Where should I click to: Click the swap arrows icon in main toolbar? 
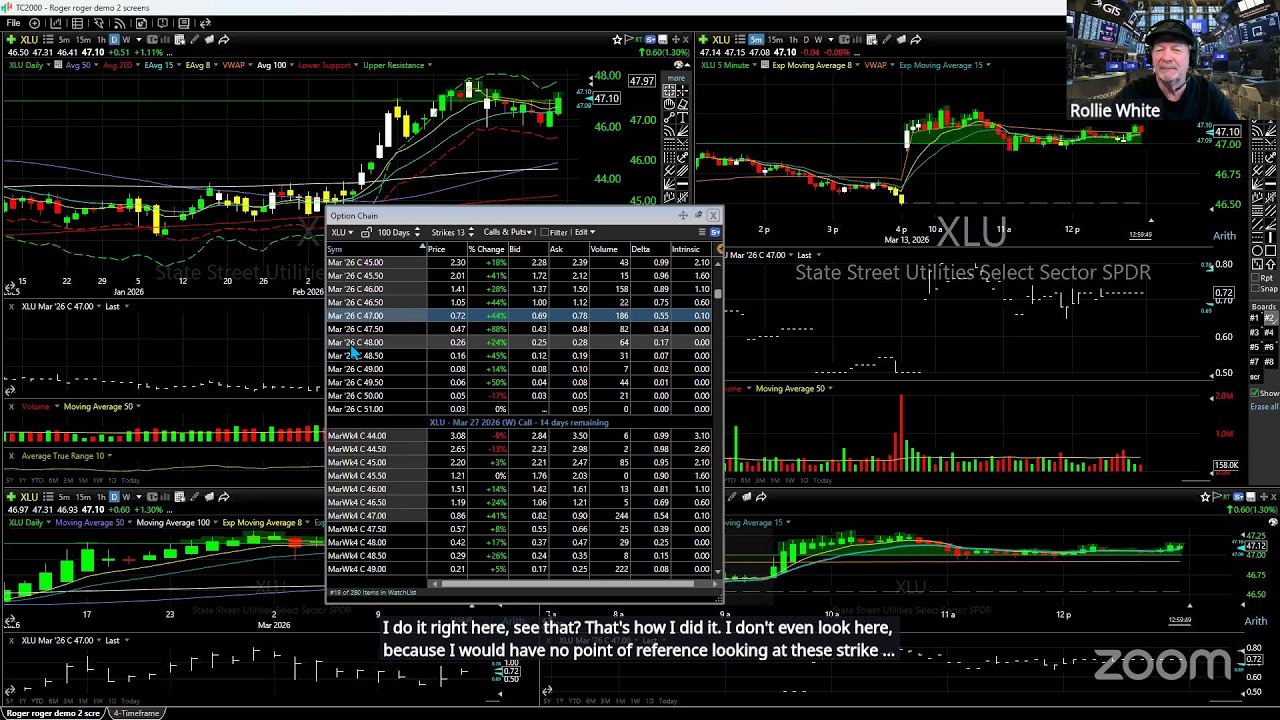pos(205,23)
